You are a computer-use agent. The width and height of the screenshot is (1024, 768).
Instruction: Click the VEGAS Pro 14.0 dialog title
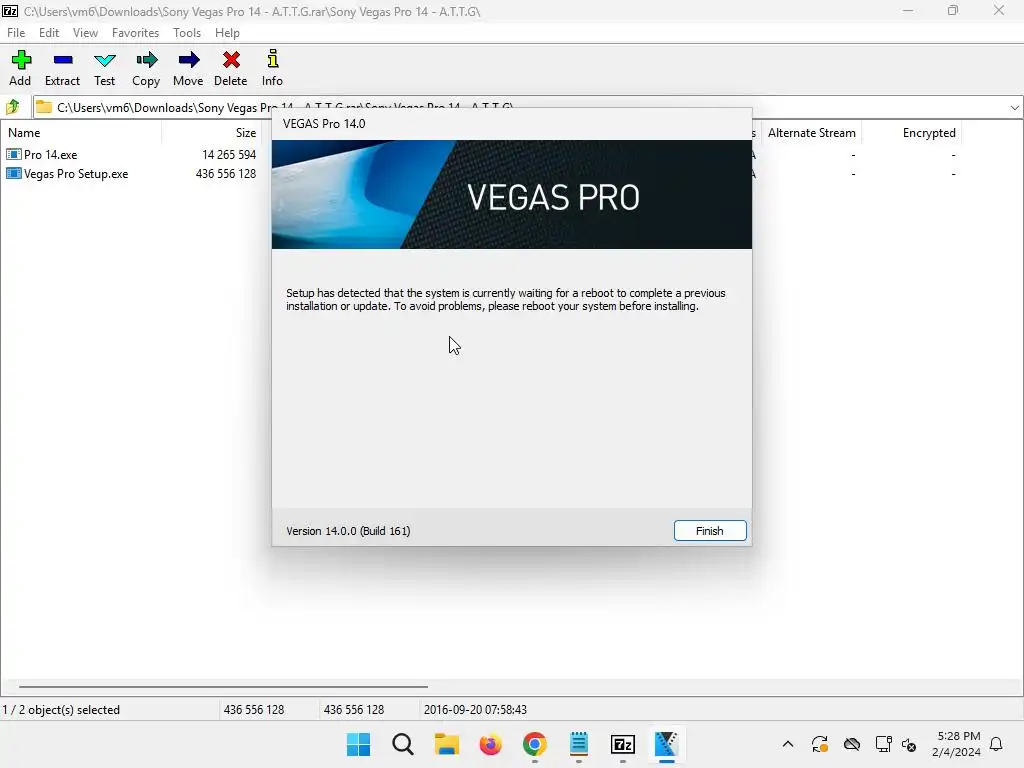click(x=324, y=124)
